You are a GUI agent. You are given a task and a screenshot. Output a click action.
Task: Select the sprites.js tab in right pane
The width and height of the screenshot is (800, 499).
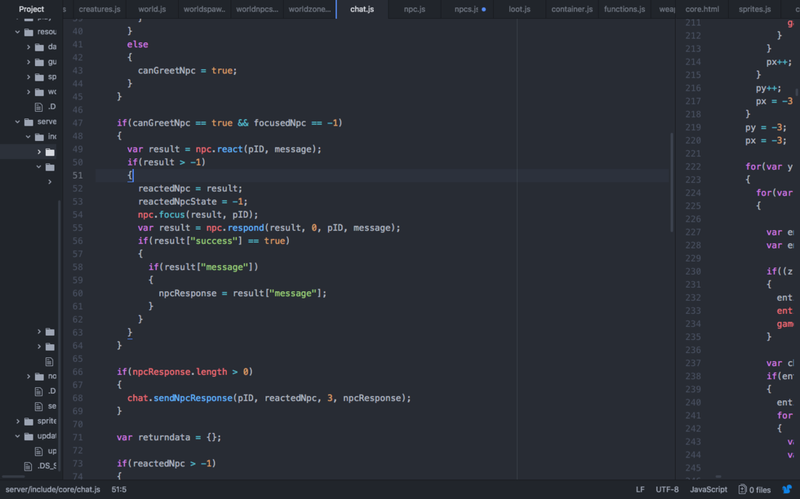pos(755,9)
